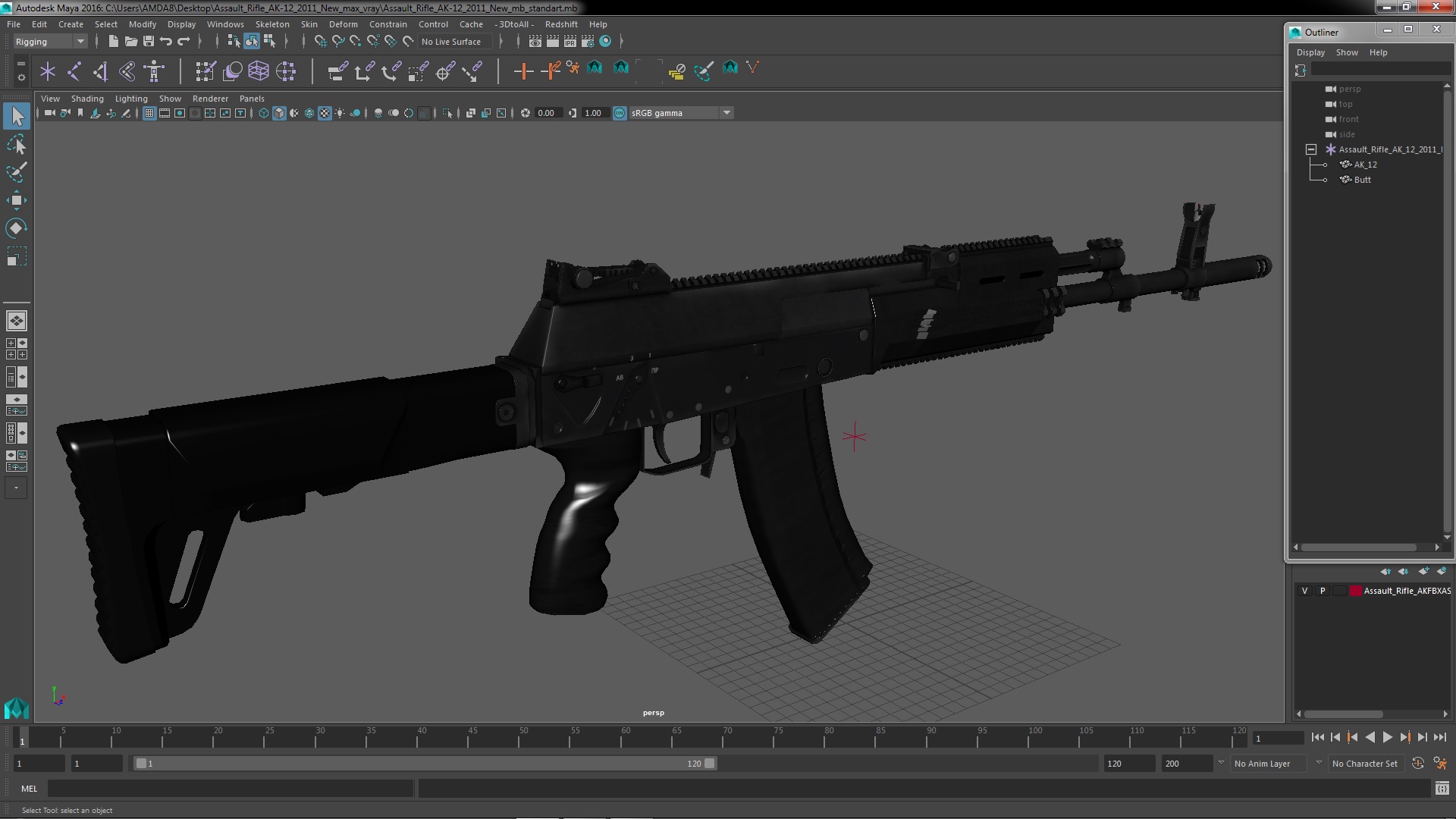Click the red layer color swatch
The image size is (1456, 819).
pyautogui.click(x=1355, y=591)
